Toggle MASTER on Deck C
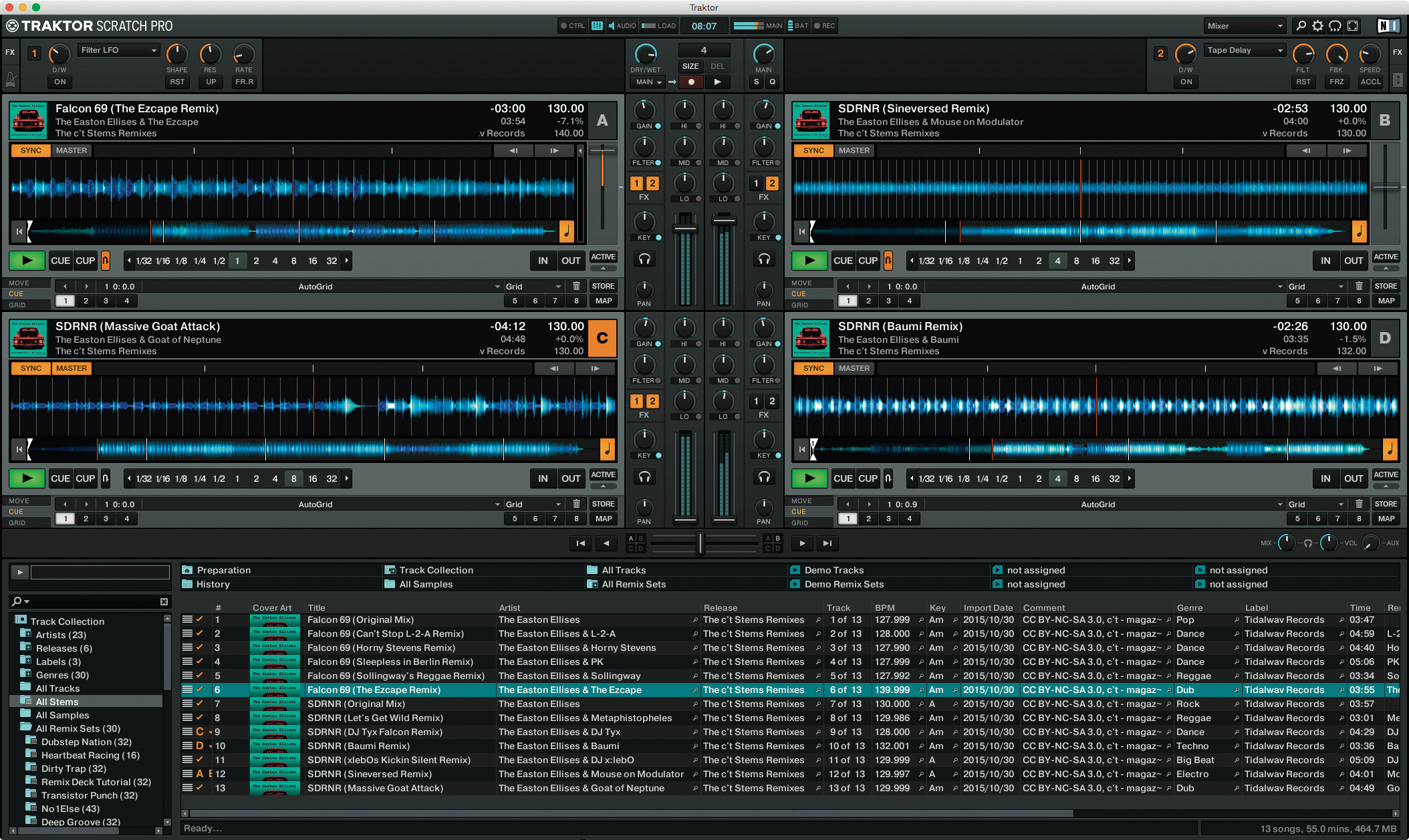This screenshot has width=1409, height=840. tap(72, 369)
